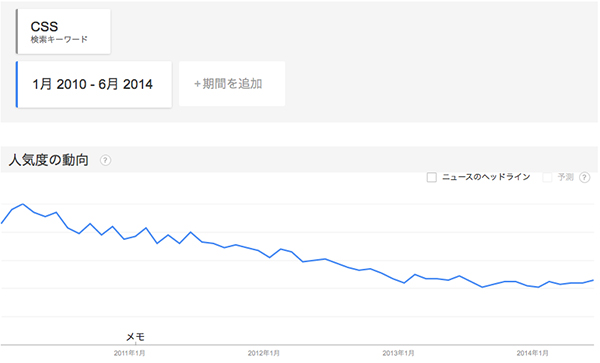Image resolution: width=600 pixels, height=363 pixels.
Task: Click help icon beside 人気度の動向 heading
Action: (x=105, y=160)
